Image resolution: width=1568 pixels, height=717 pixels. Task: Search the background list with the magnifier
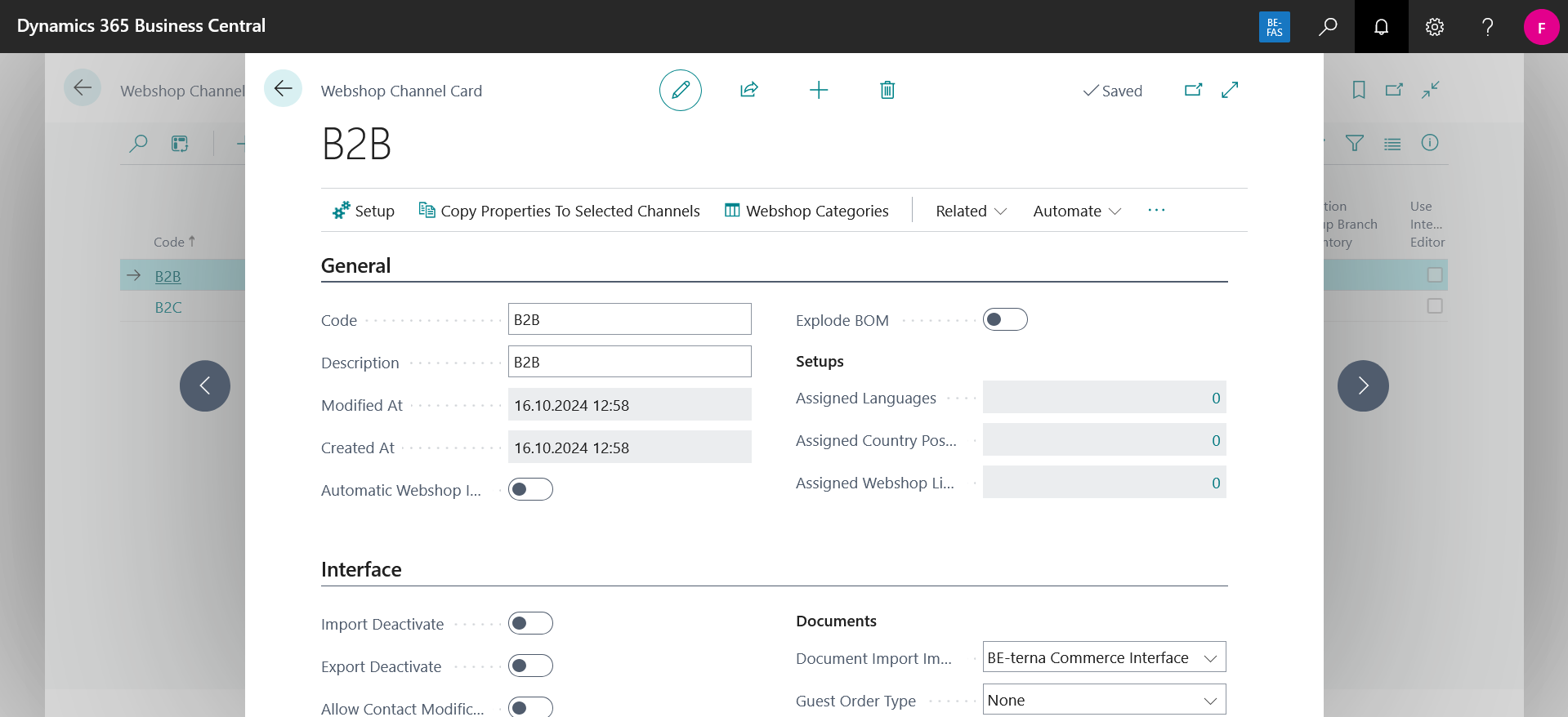point(139,144)
